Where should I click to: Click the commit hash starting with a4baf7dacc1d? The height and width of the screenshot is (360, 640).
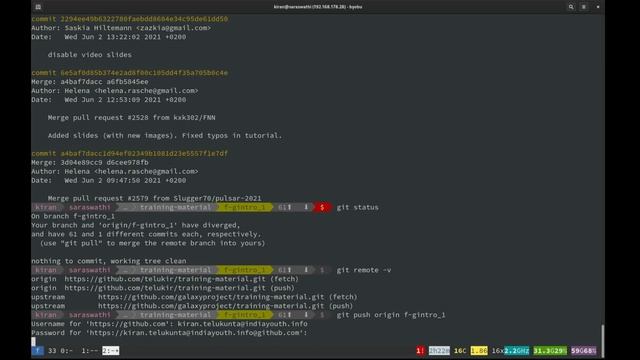[144, 153]
